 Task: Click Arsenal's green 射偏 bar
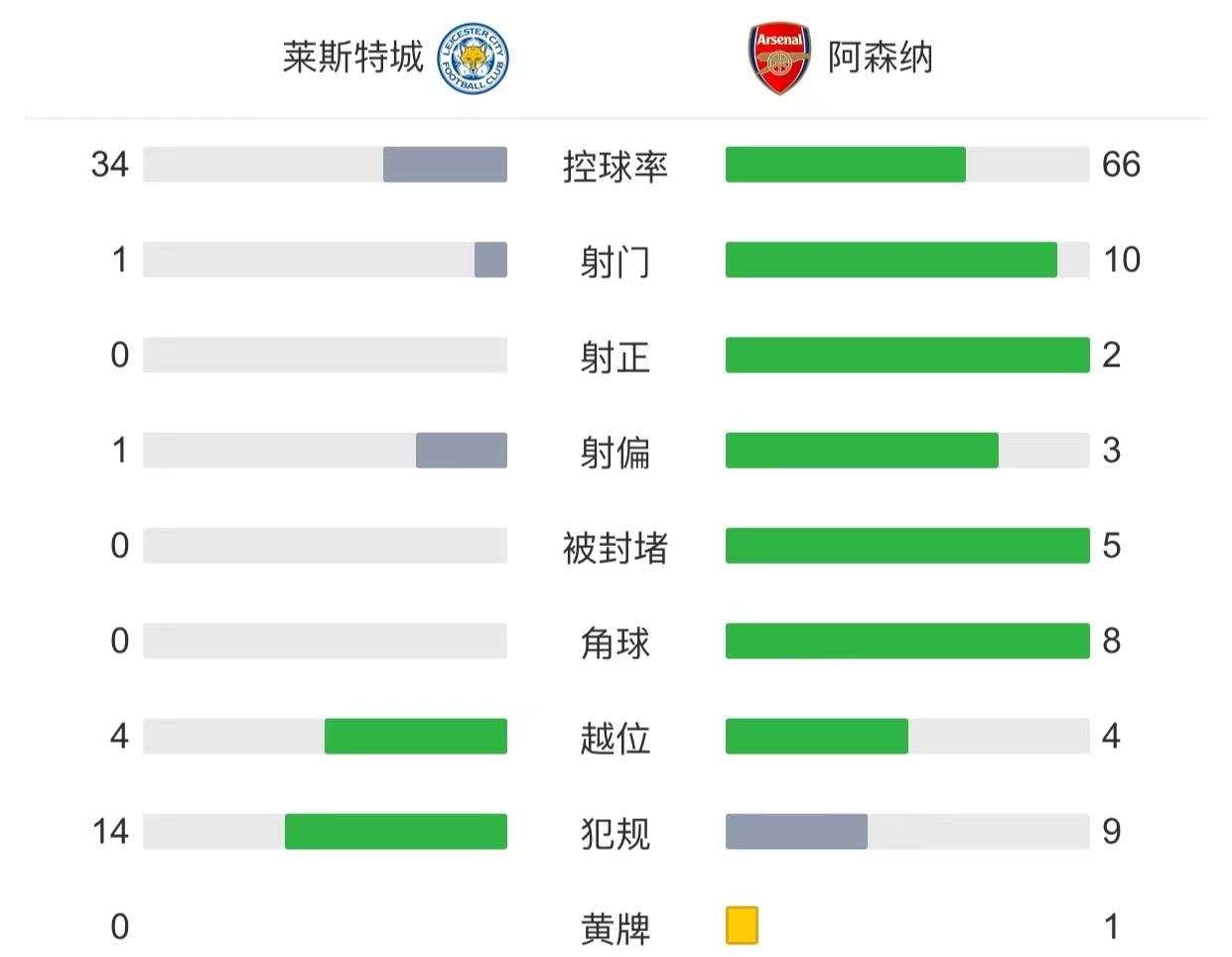[862, 451]
